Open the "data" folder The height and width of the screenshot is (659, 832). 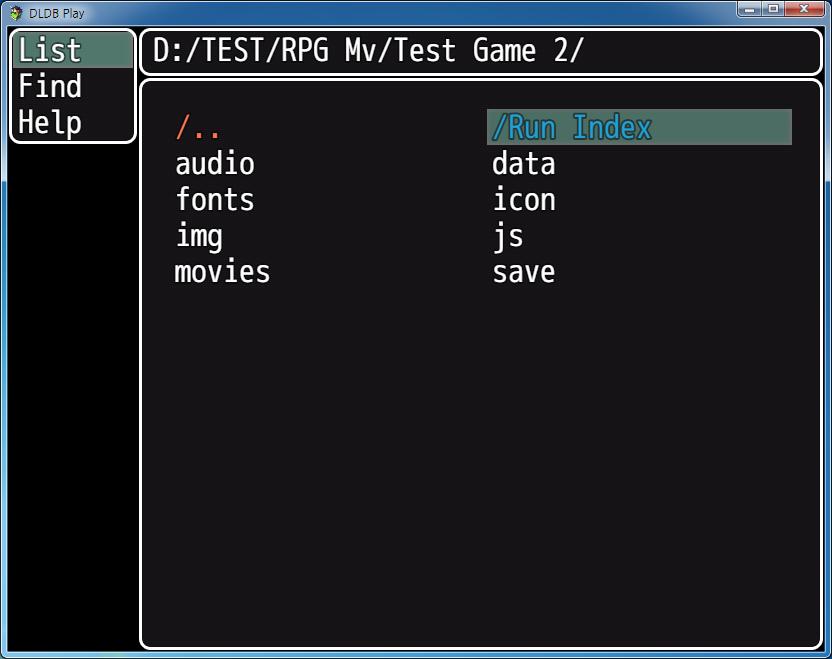click(x=523, y=163)
